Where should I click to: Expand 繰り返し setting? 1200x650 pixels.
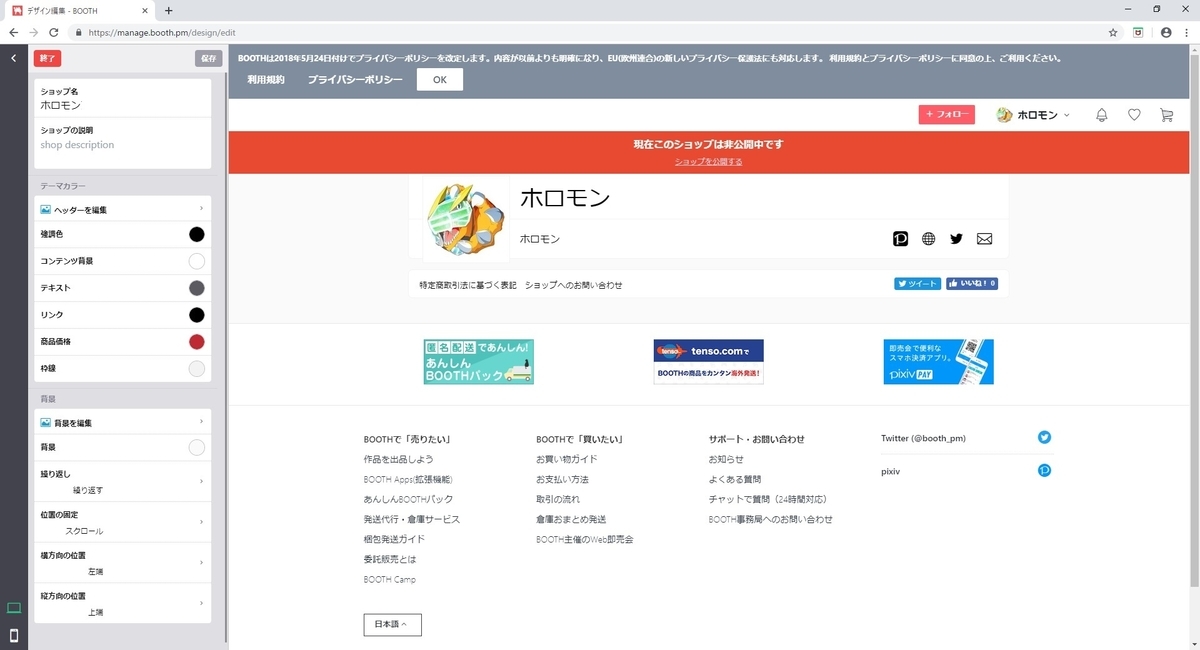(x=123, y=481)
